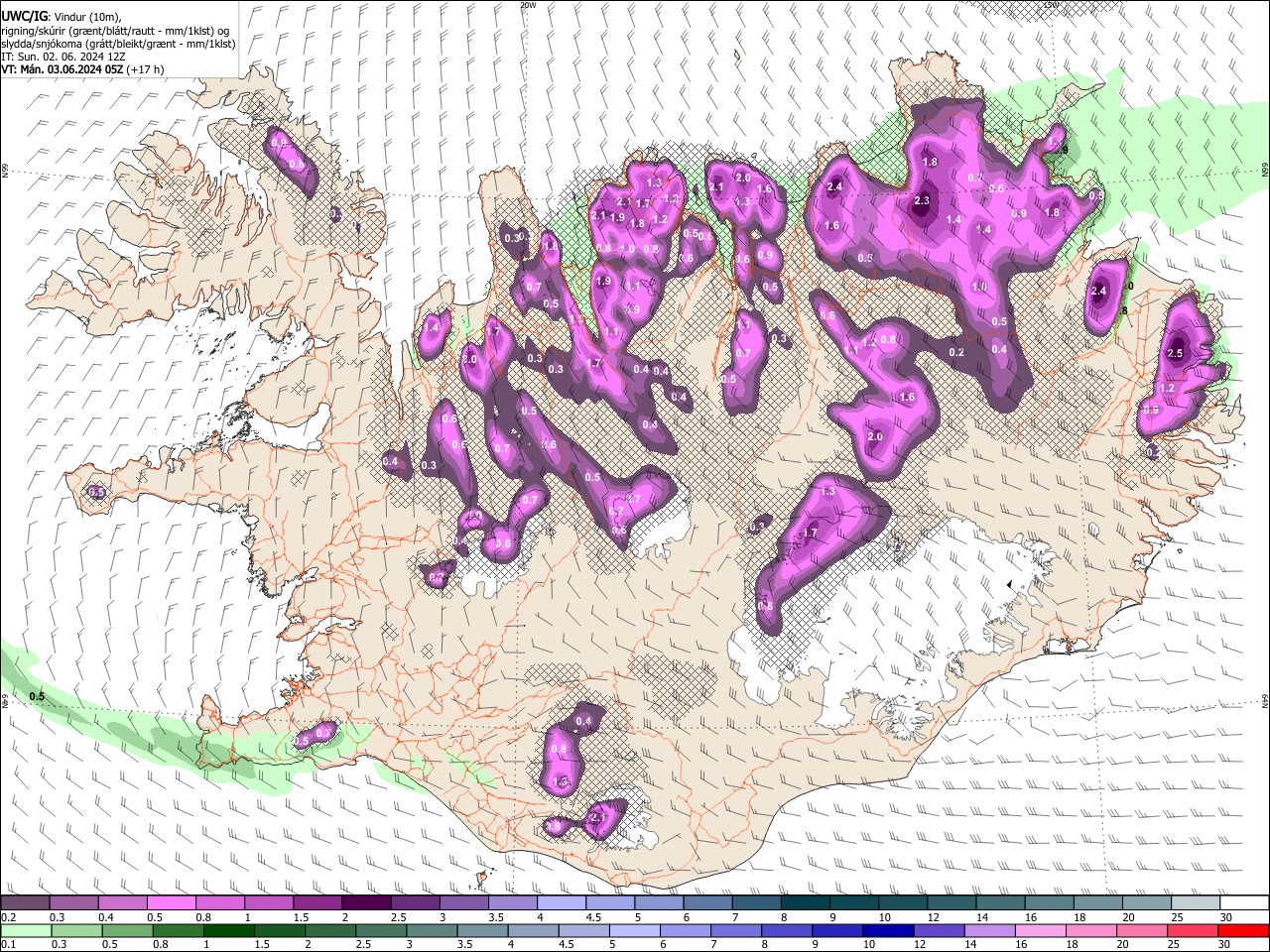The image size is (1270, 952).
Task: Select the 0.4 orchid swatch in top legend row
Action: pyautogui.click(x=122, y=902)
